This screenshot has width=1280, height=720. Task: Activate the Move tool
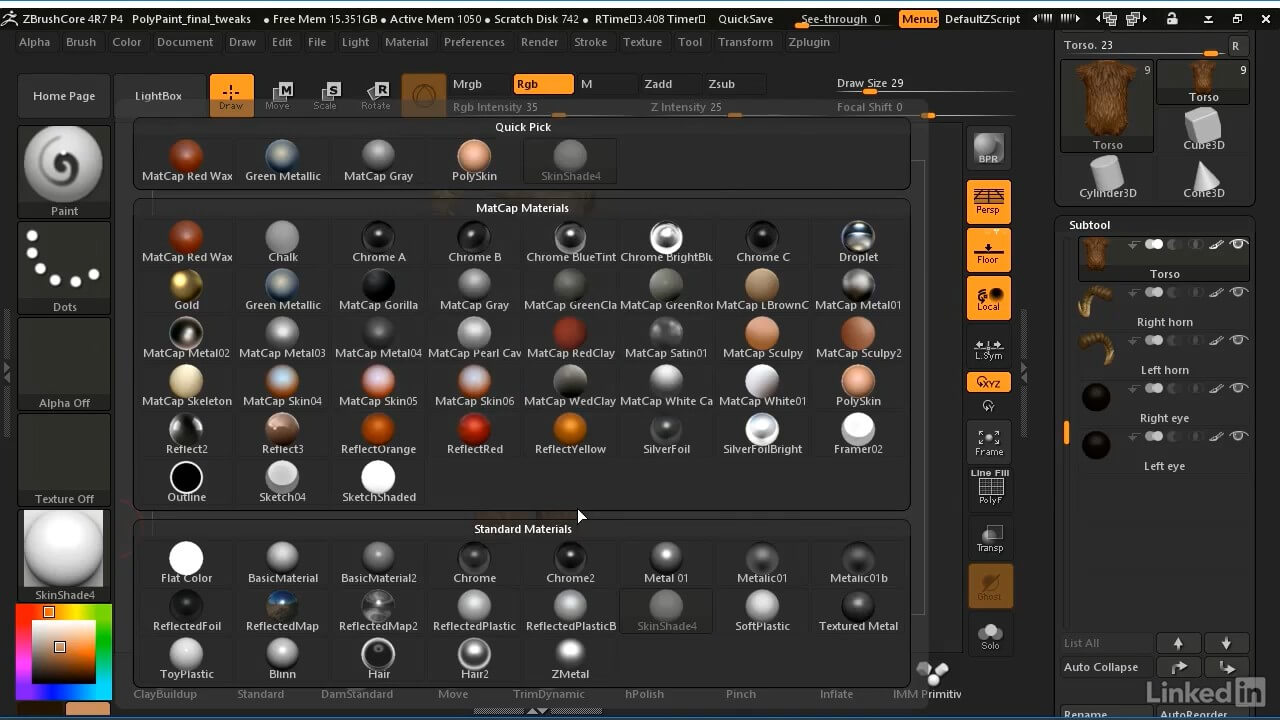pyautogui.click(x=278, y=95)
